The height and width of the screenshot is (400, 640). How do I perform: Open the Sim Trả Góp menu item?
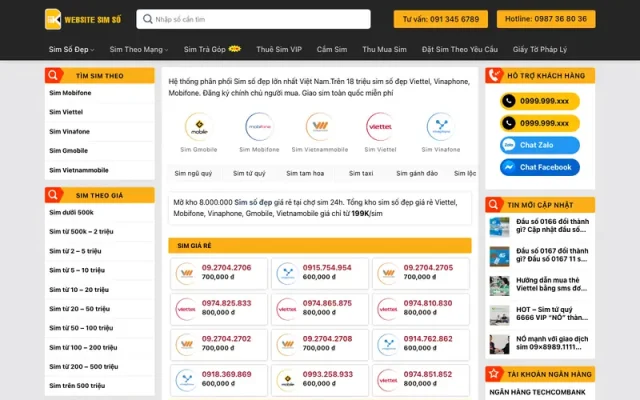pyautogui.click(x=204, y=49)
